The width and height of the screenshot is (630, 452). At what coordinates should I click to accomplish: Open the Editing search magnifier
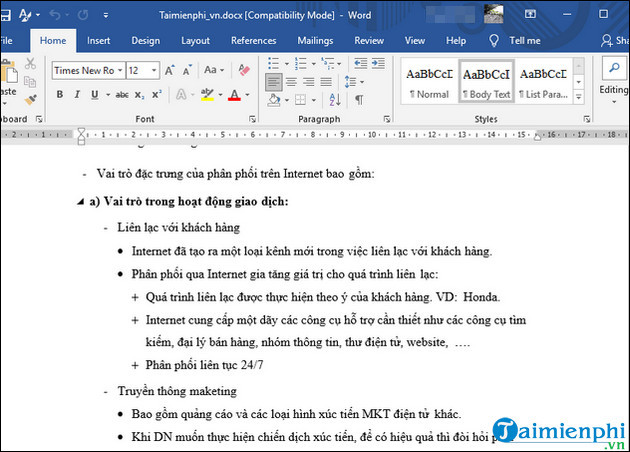614,68
